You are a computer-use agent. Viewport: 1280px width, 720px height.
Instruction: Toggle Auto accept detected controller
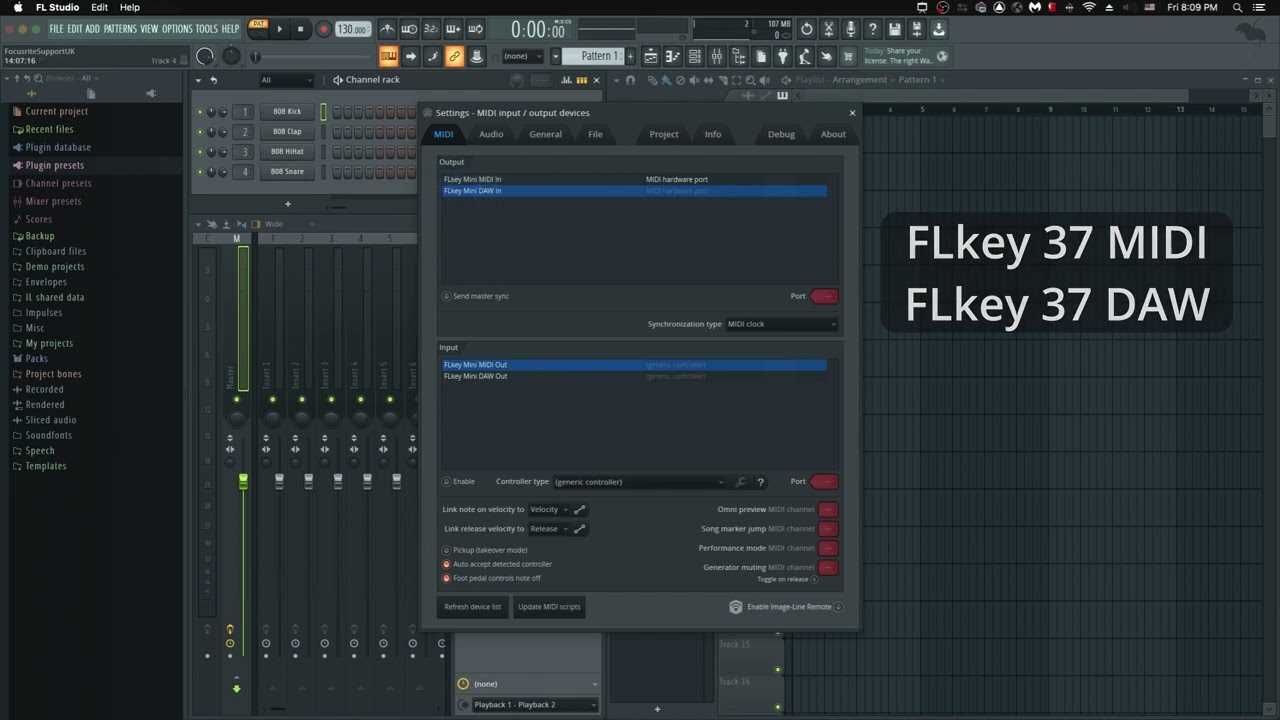click(446, 564)
